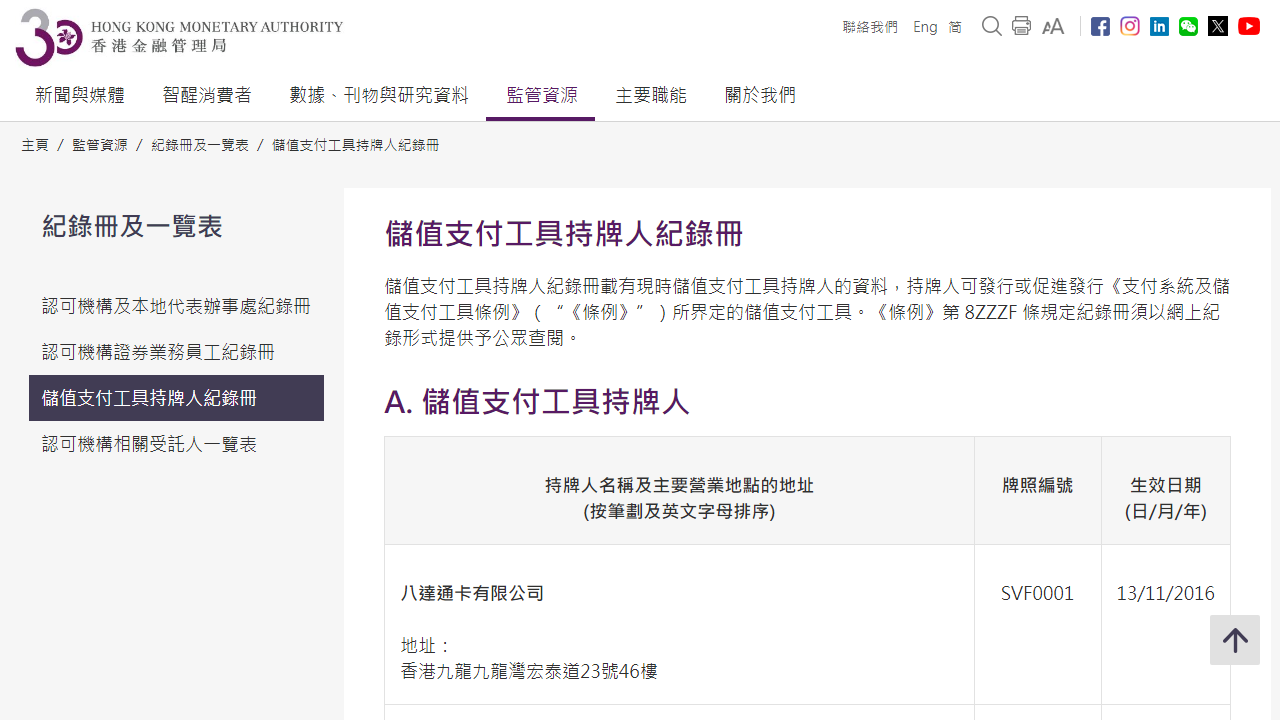
Task: Open the HKMA Facebook icon
Action: (1100, 26)
